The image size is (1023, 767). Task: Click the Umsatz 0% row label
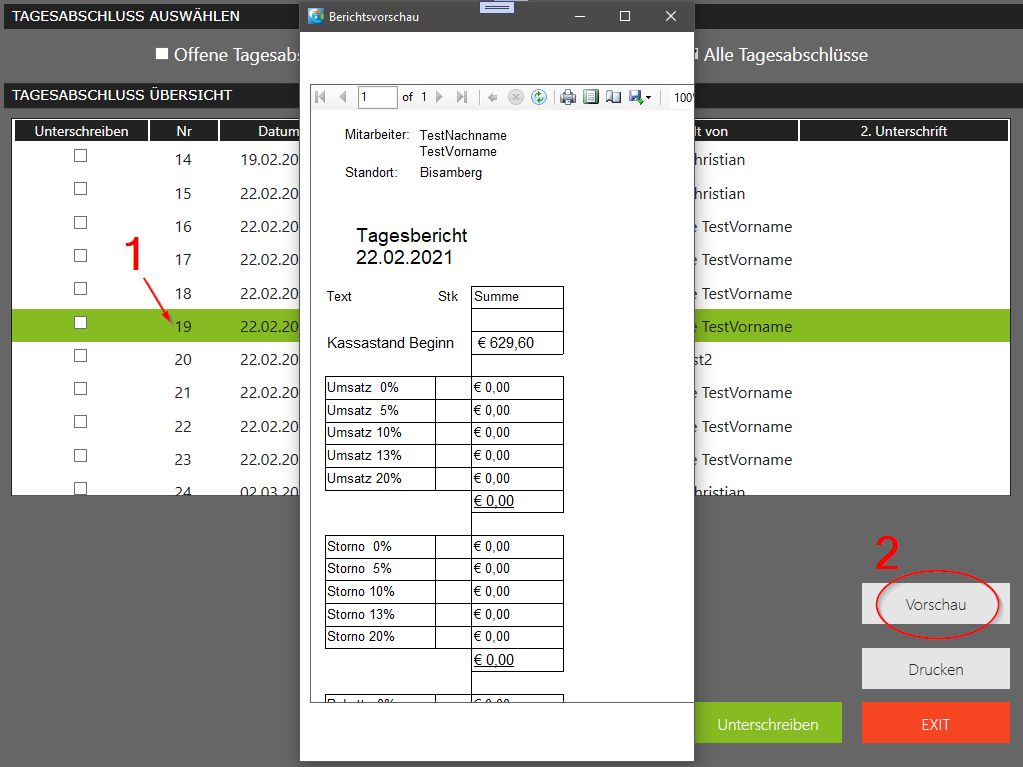click(363, 387)
